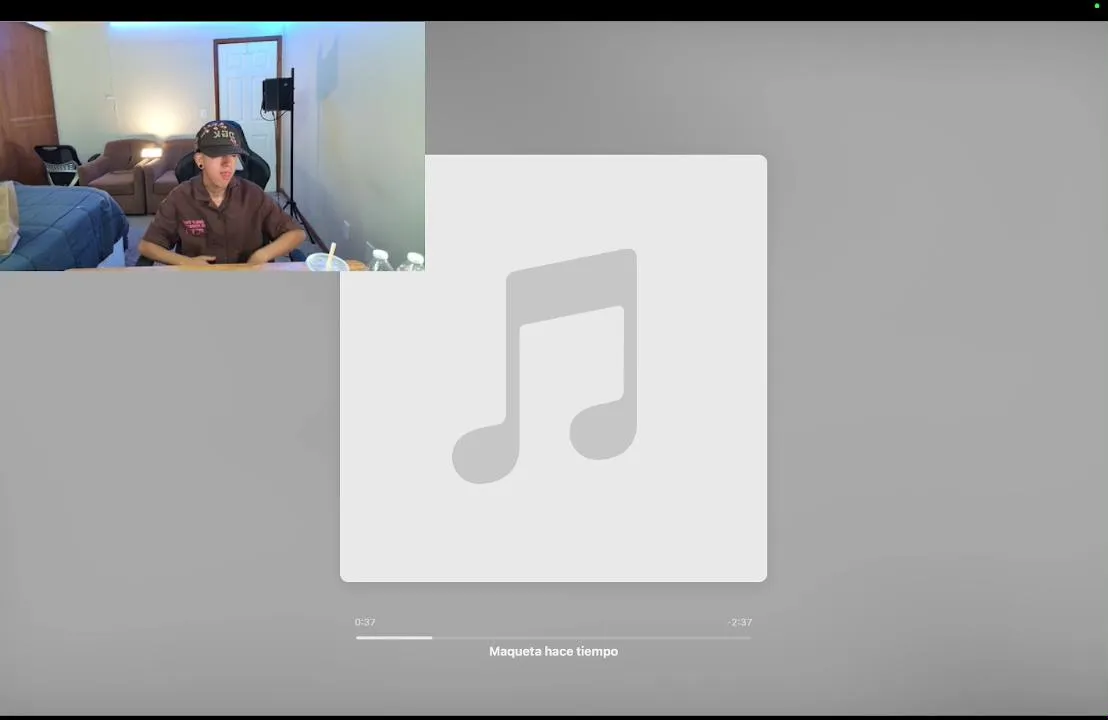Click the green camera indicator dot
1108x720 pixels.
click(1097, 6)
